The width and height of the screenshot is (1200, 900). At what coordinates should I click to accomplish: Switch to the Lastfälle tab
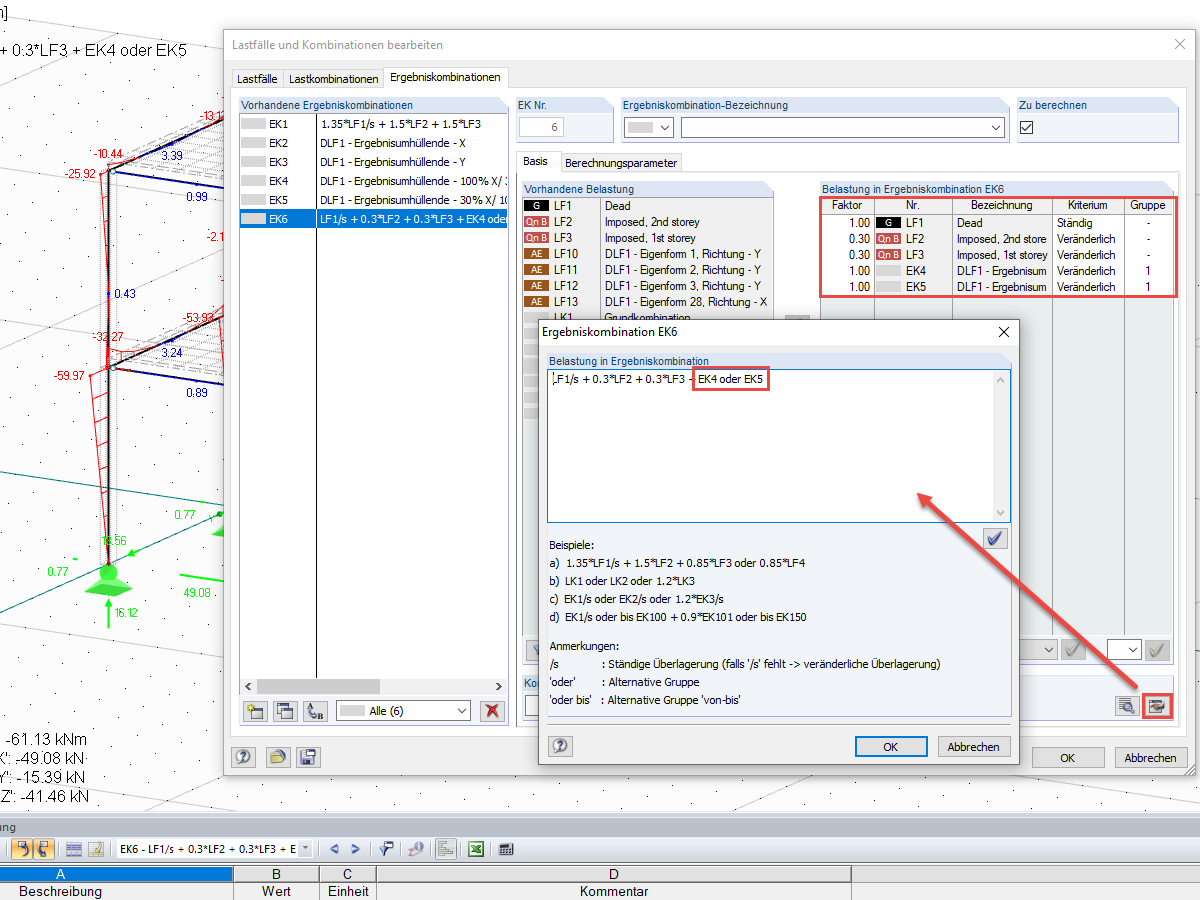257,79
